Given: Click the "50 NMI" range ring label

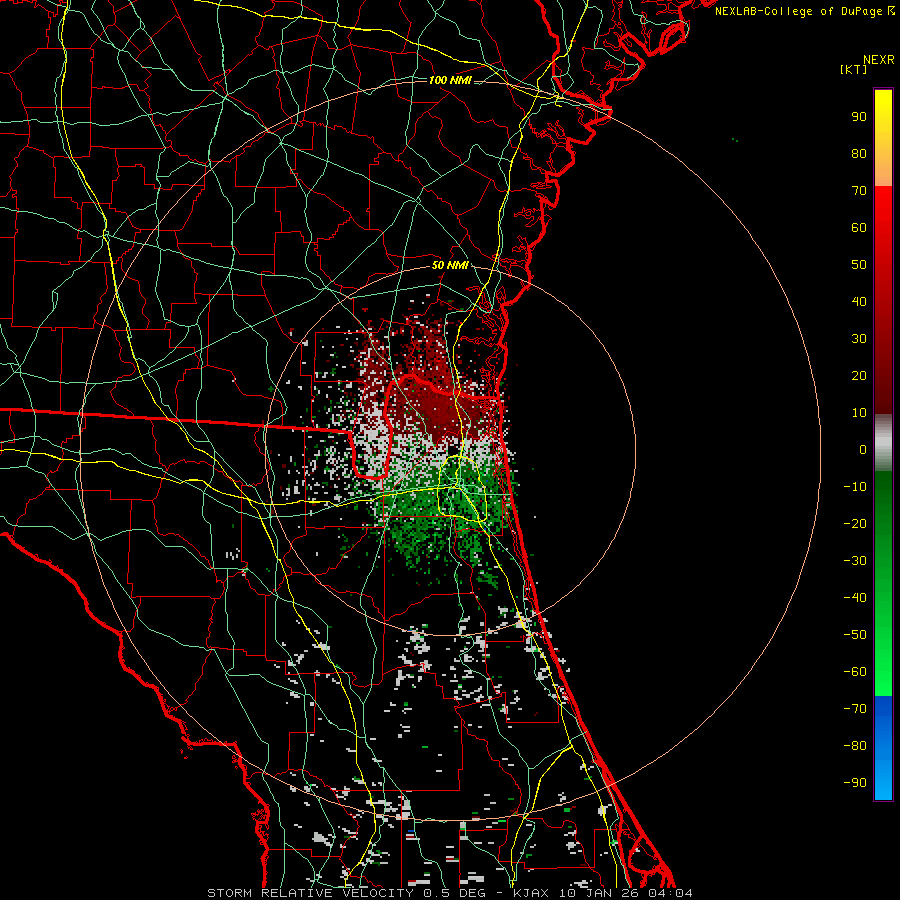Looking at the screenshot, I should [x=450, y=265].
